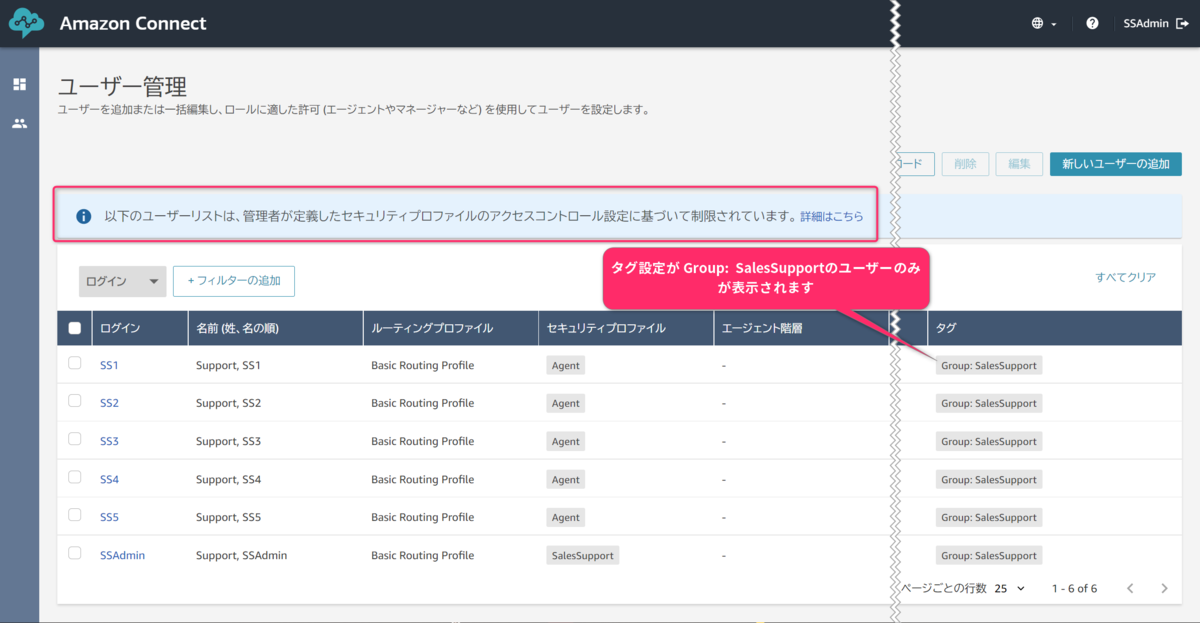Open rows-per-page dropdown showing 25

(x=1010, y=588)
